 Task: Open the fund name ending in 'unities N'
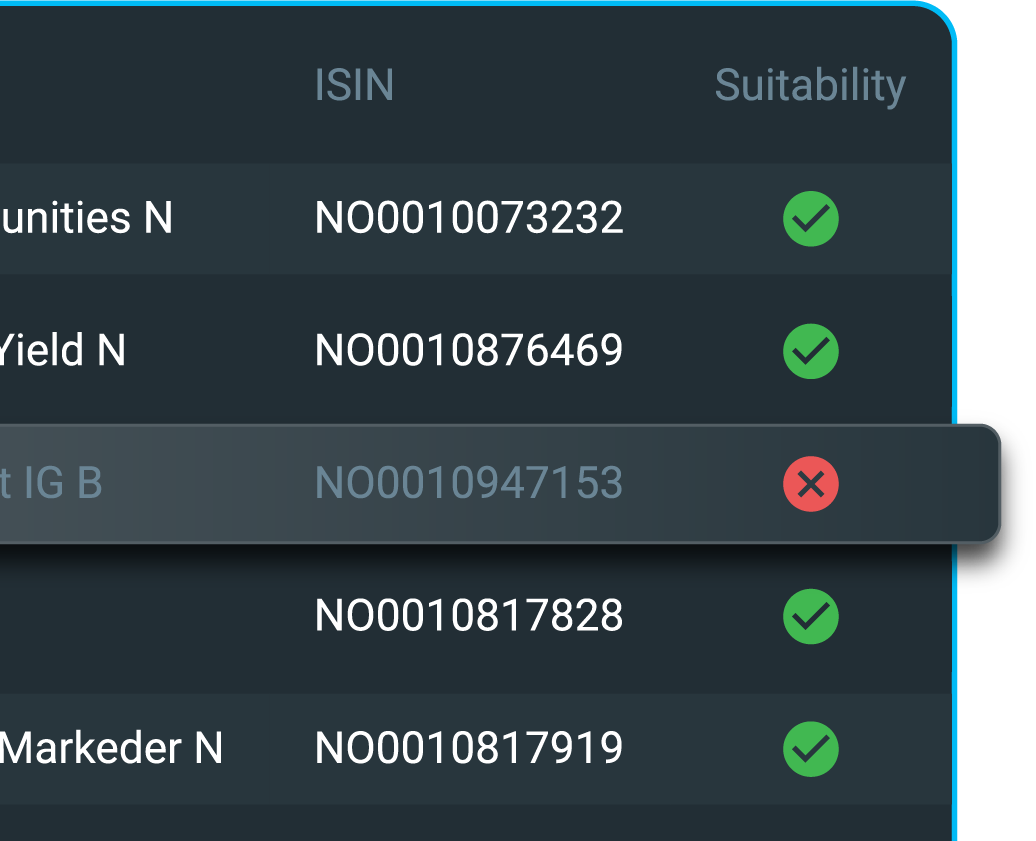coord(86,218)
